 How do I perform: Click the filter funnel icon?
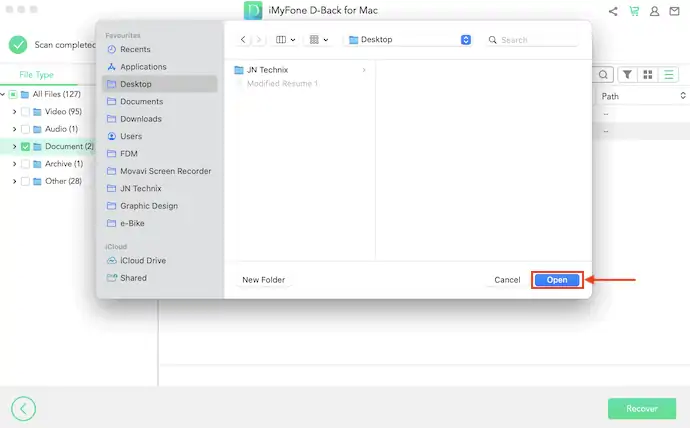click(x=627, y=75)
